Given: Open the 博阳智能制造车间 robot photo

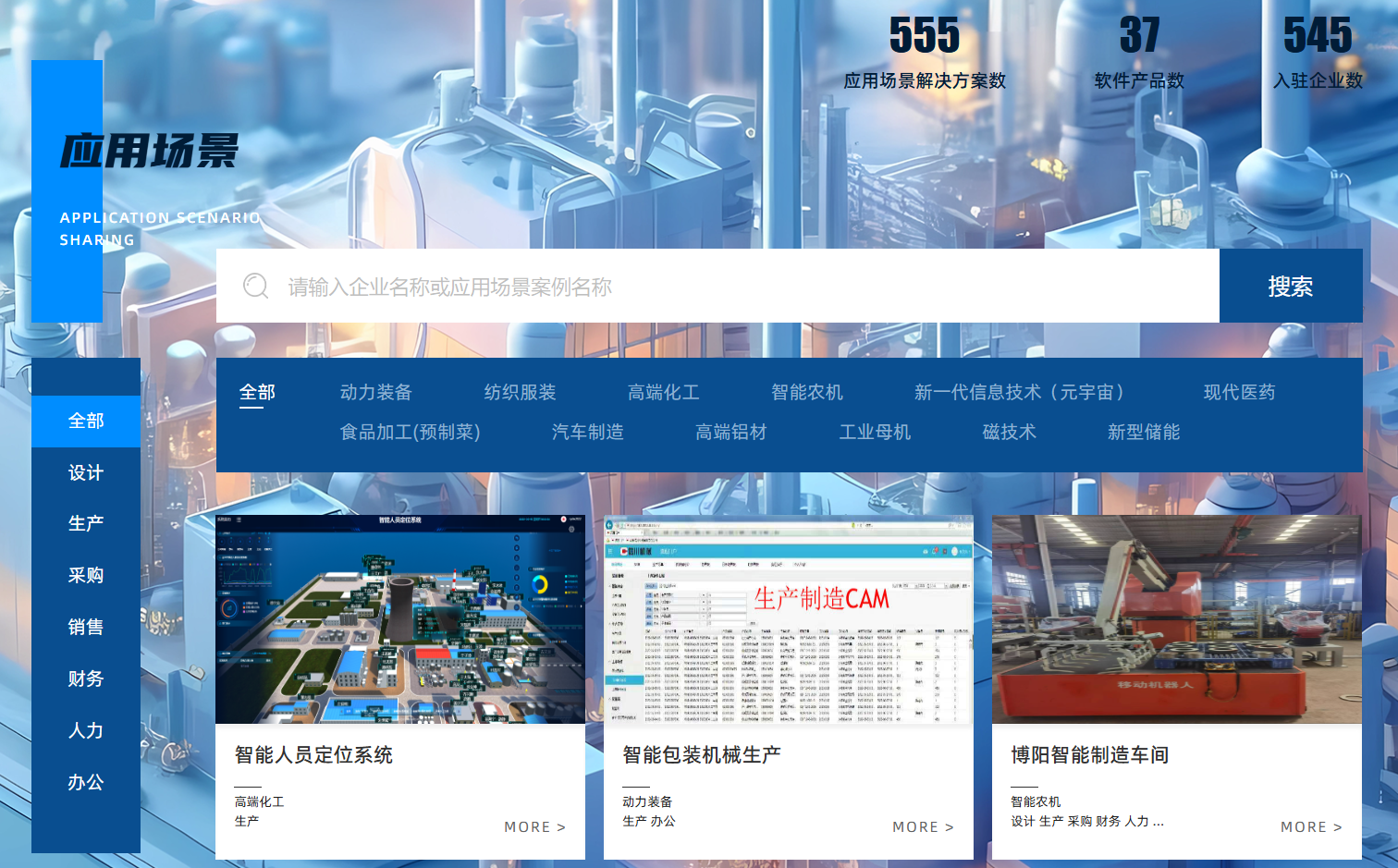Looking at the screenshot, I should 1177,619.
